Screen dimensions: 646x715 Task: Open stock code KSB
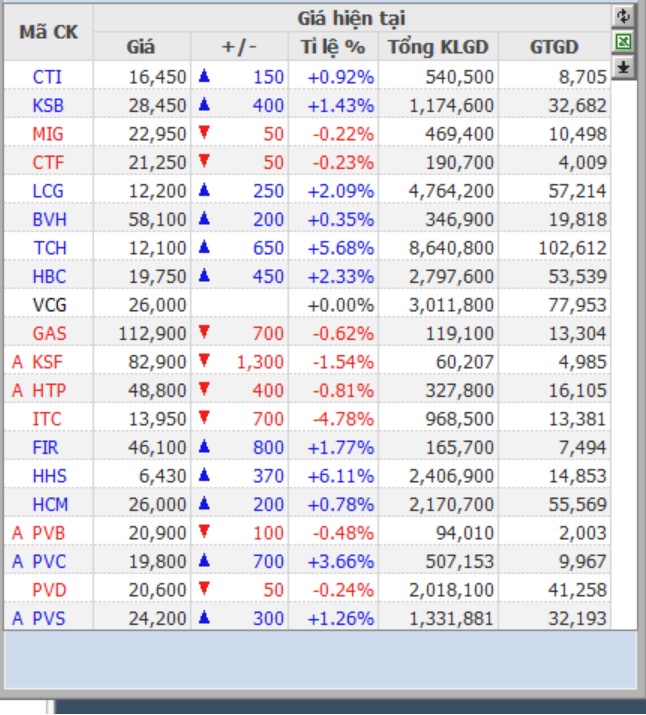point(48,105)
